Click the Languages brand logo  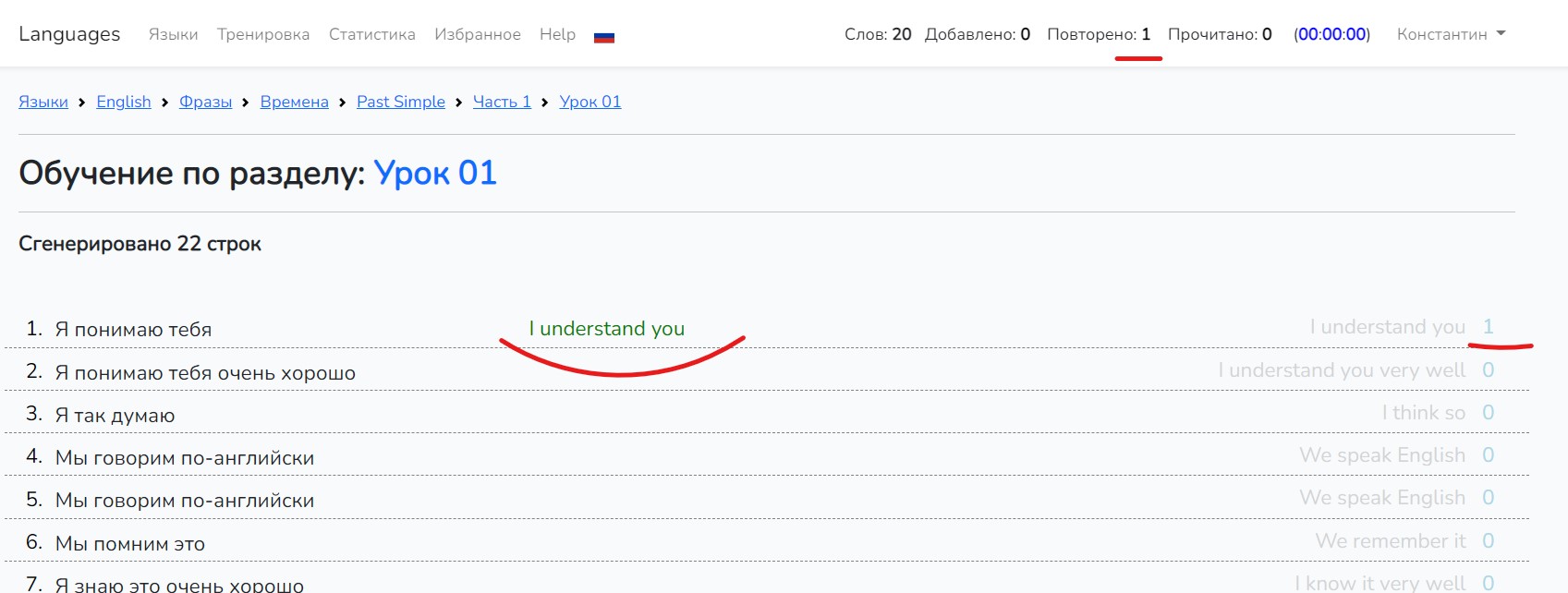(x=69, y=34)
